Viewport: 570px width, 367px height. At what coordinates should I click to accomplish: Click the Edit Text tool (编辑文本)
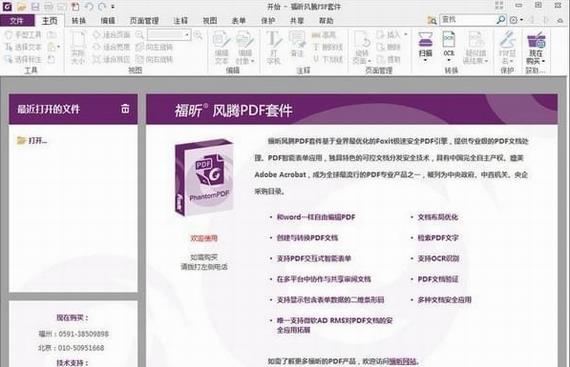pyautogui.click(x=221, y=48)
